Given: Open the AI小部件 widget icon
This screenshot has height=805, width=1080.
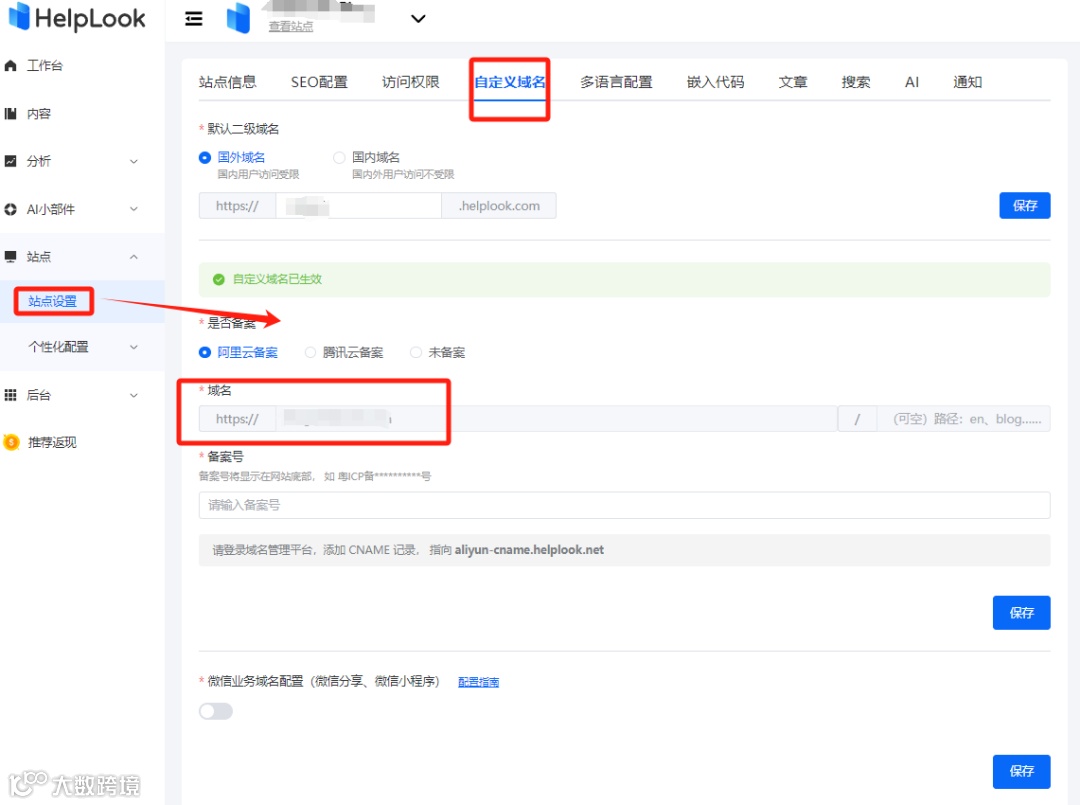Looking at the screenshot, I should point(12,208).
